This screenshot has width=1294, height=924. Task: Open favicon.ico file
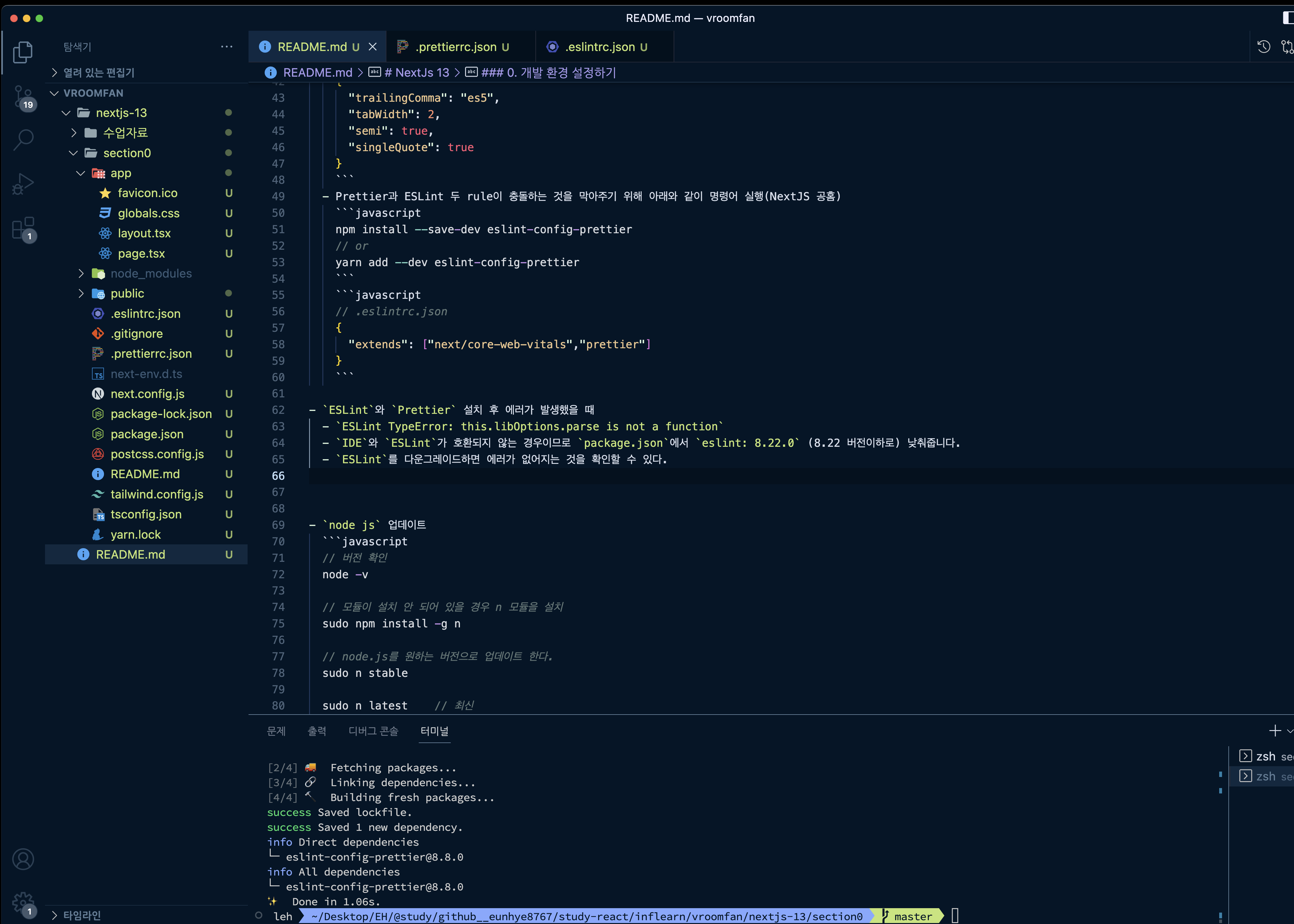point(147,193)
